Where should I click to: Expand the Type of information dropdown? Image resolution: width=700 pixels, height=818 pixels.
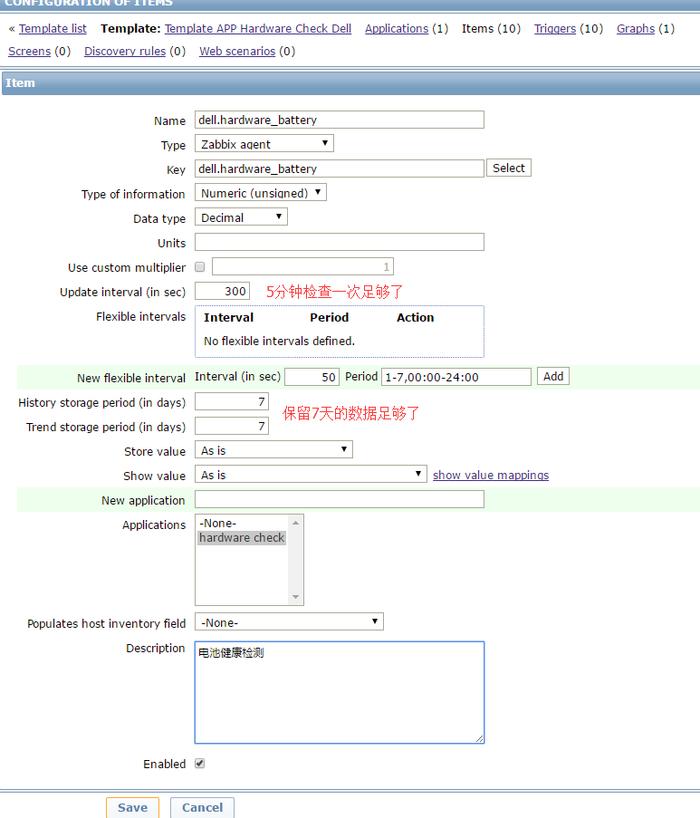pyautogui.click(x=261, y=193)
